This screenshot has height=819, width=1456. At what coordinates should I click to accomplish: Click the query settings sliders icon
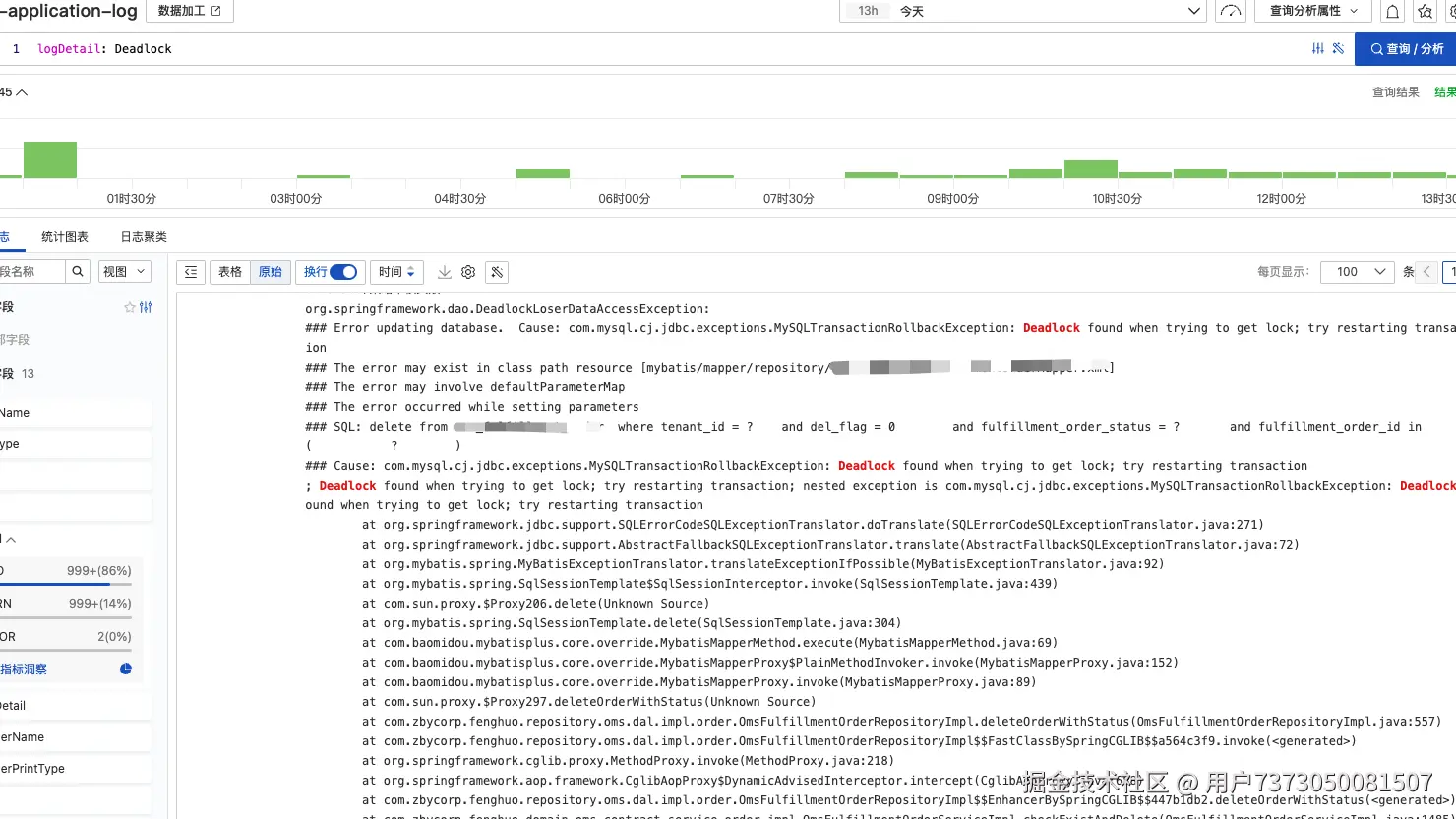coord(1318,48)
